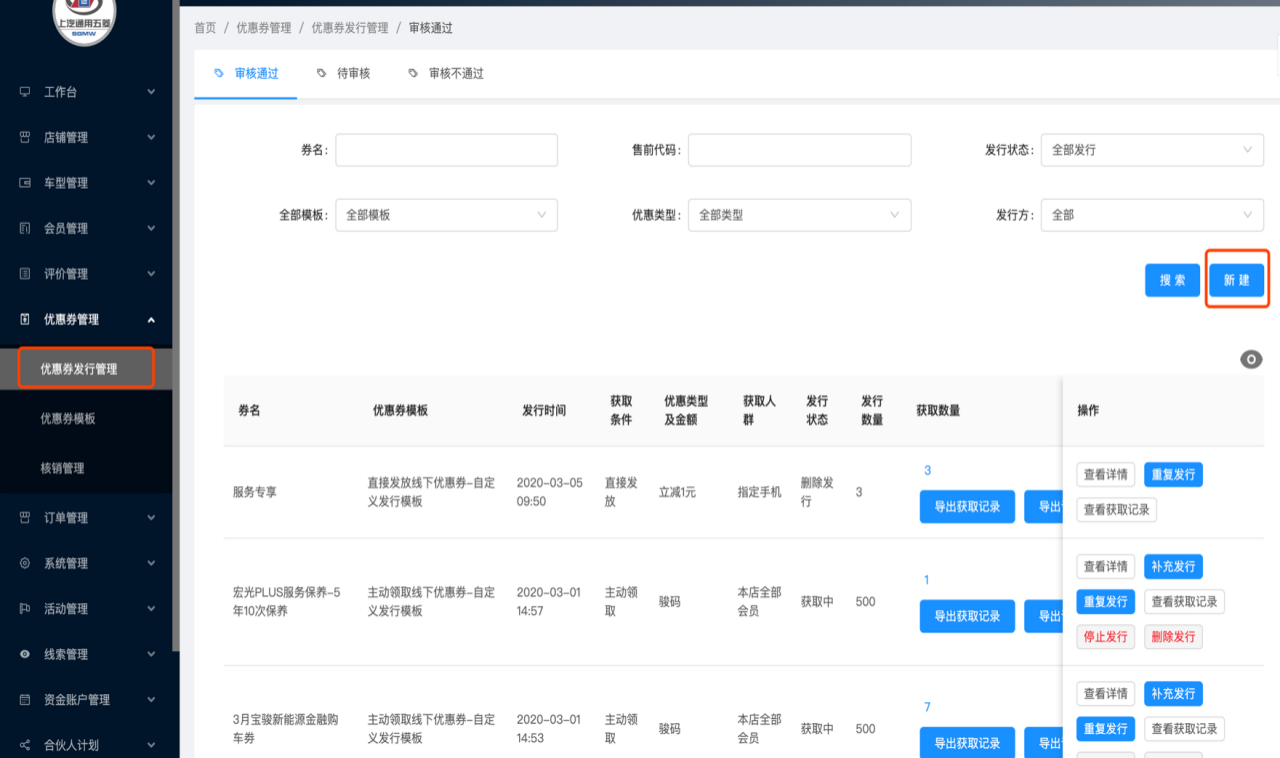Click the tag icon on 审核通过 tab
The image size is (1280, 758).
220,74
